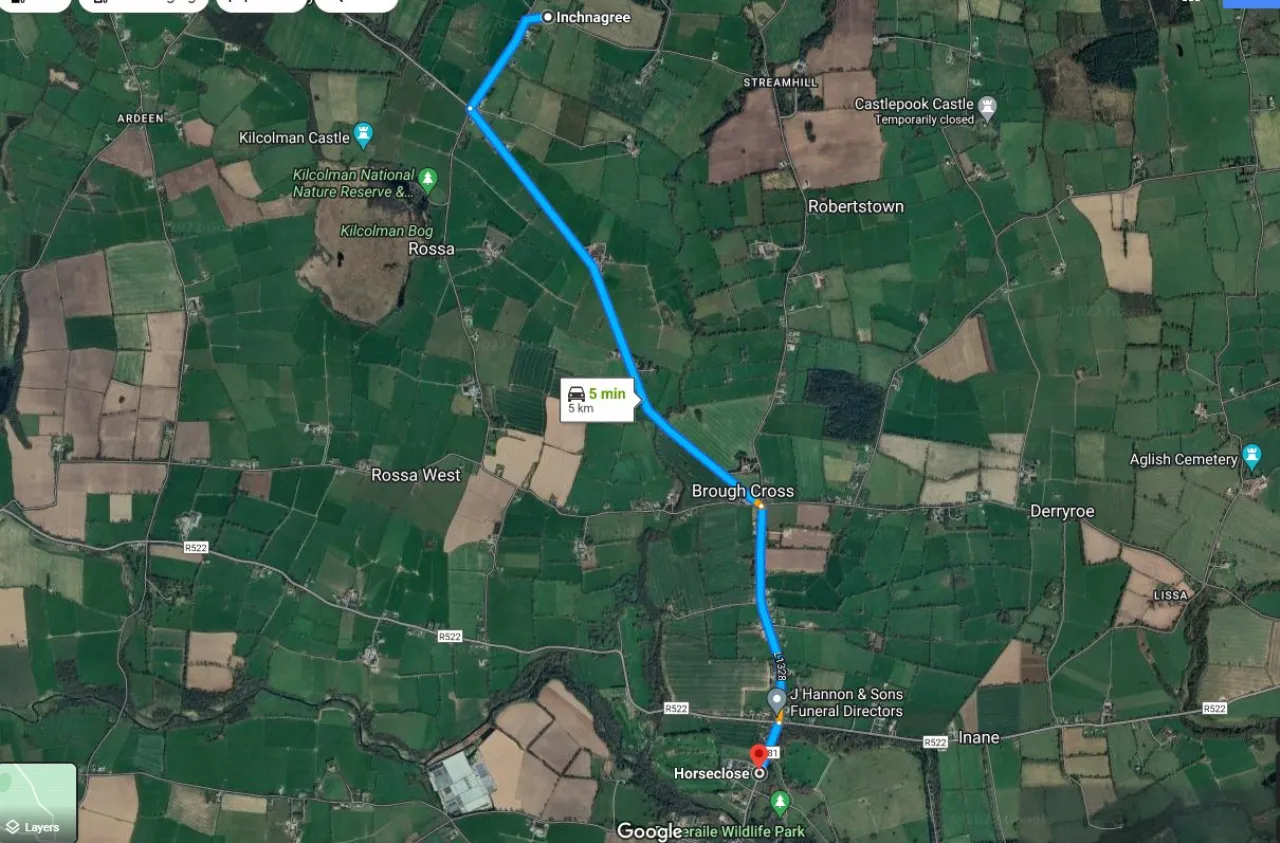Click the red Horseclose destination pin
The image size is (1280, 843).
759,756
